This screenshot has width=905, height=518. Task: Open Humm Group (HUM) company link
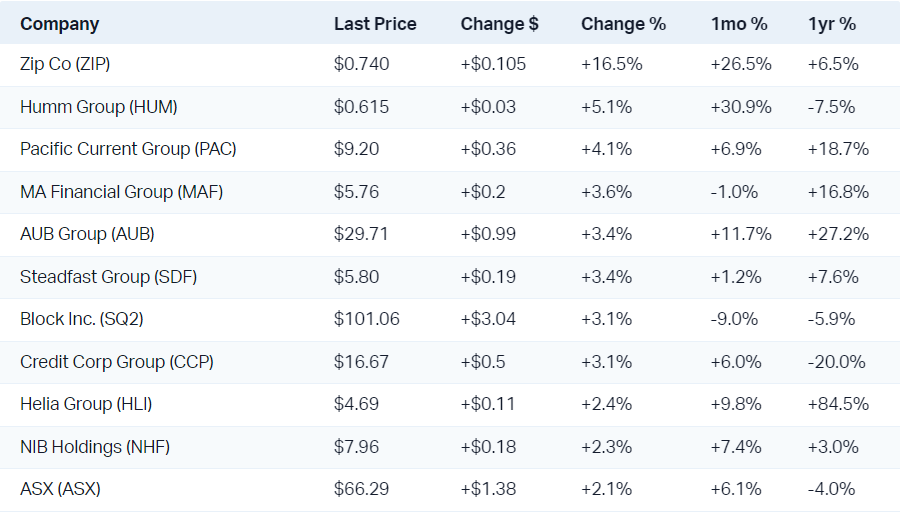(x=99, y=107)
